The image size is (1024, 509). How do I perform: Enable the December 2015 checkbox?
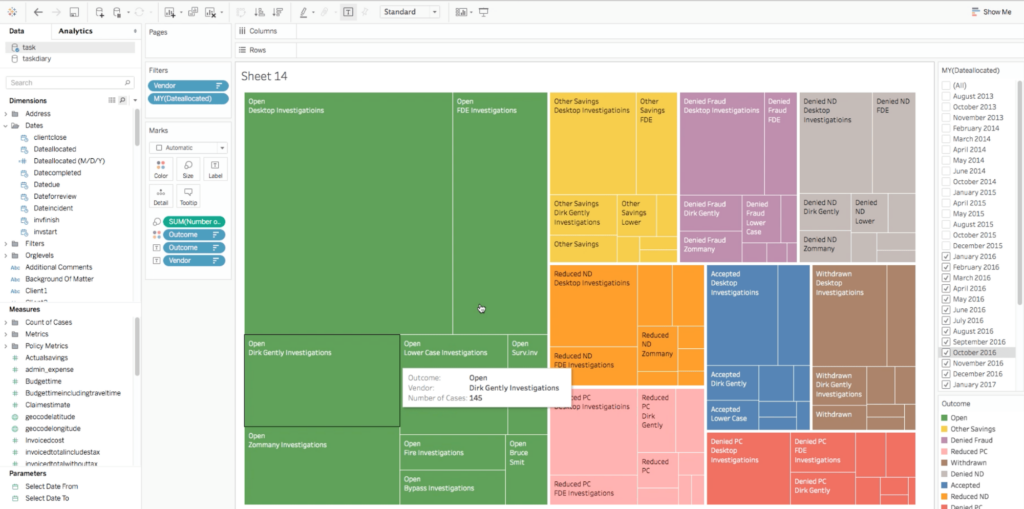coord(946,245)
